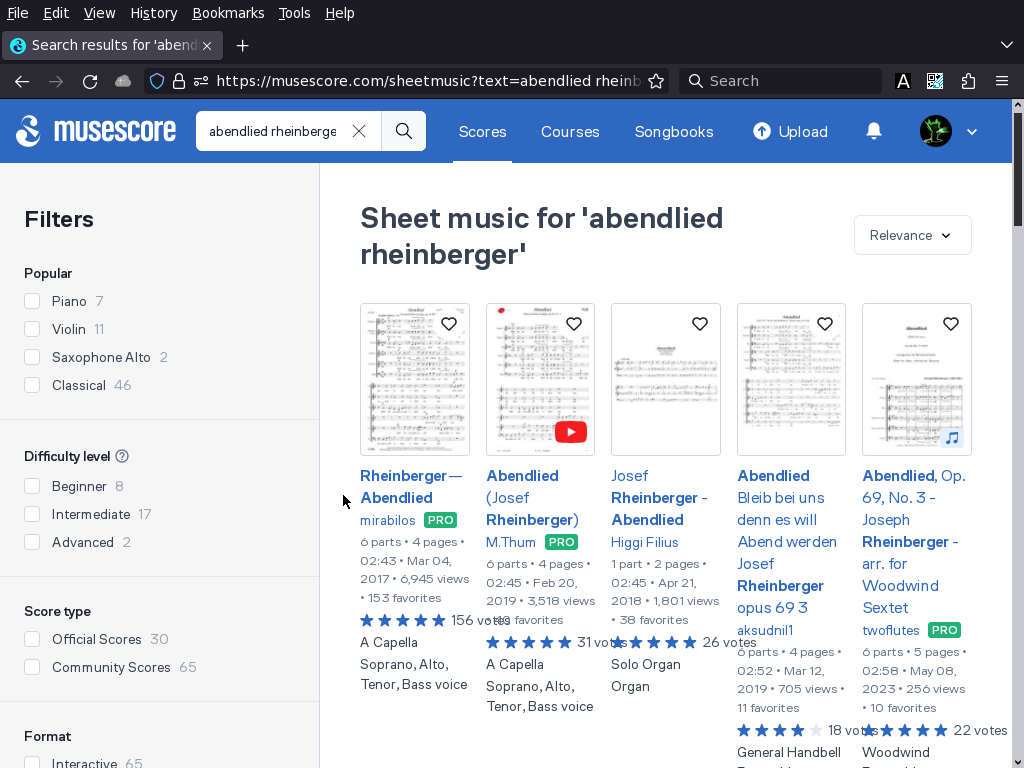Image resolution: width=1024 pixels, height=768 pixels.
Task: Go to Courses section
Action: click(570, 131)
